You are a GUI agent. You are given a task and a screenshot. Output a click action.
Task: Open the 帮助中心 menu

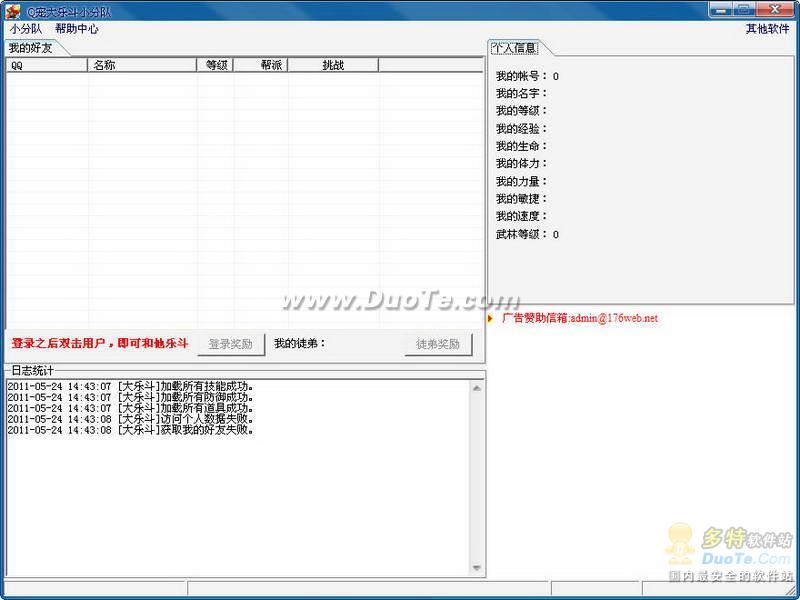click(x=77, y=29)
